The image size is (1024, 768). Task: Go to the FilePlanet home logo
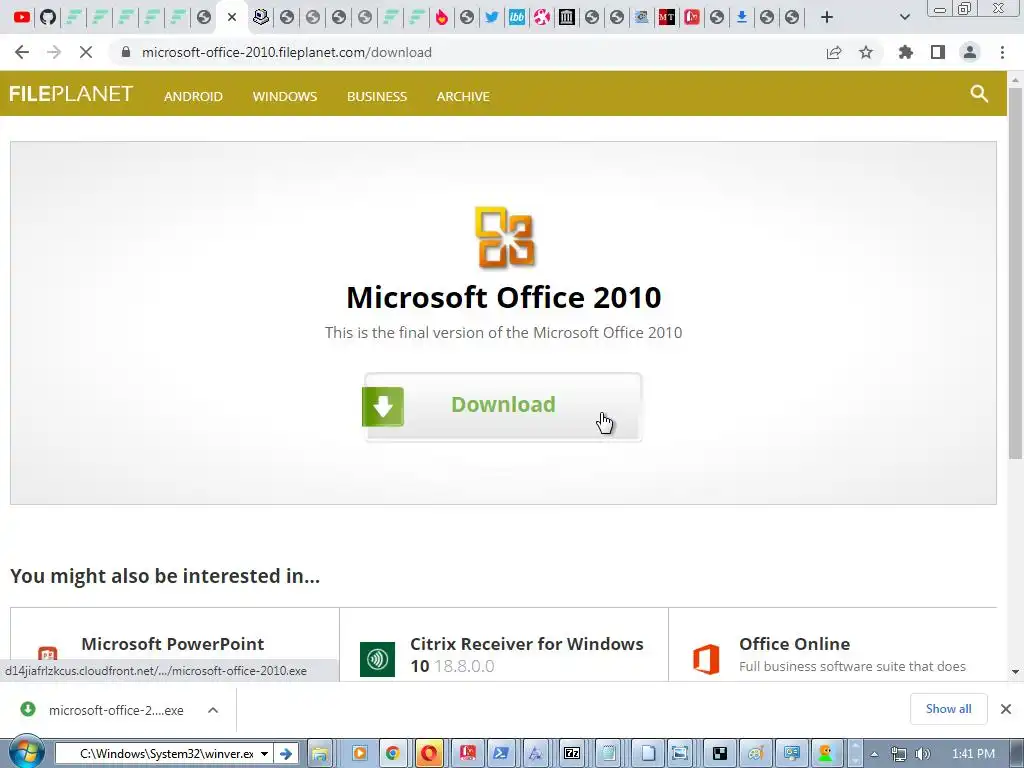point(71,94)
